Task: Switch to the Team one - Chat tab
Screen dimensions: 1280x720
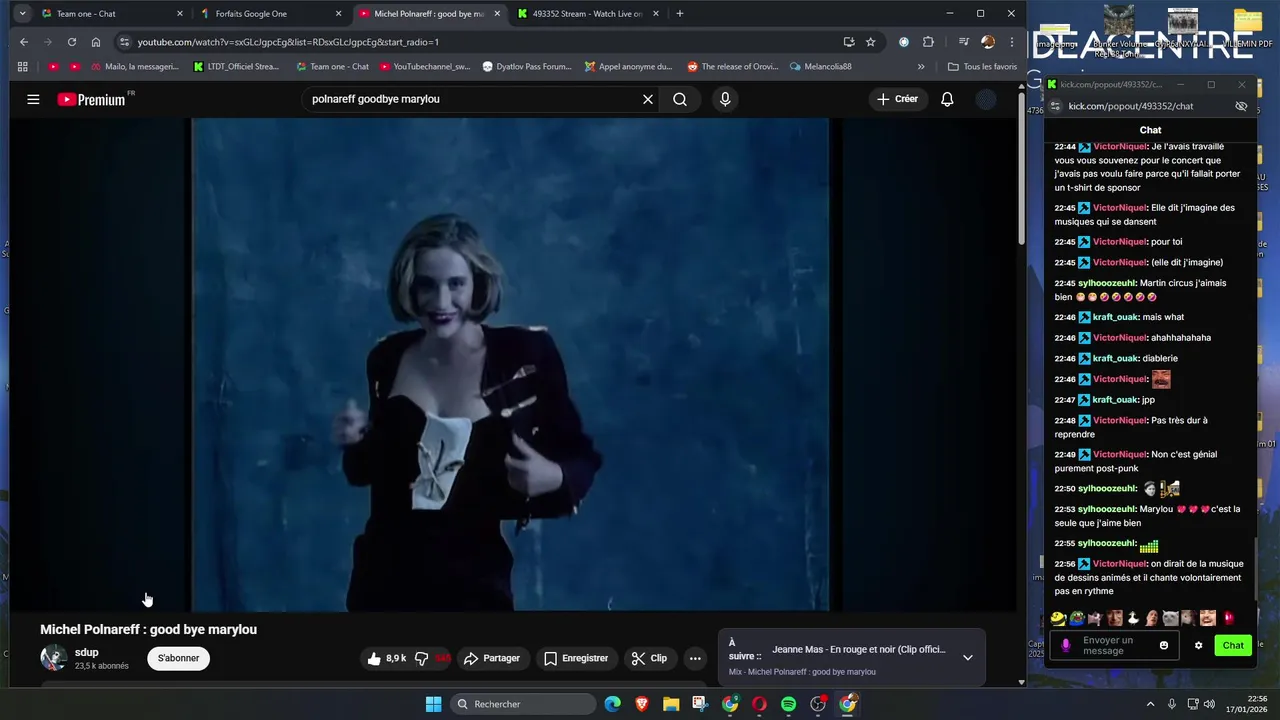Action: click(110, 14)
